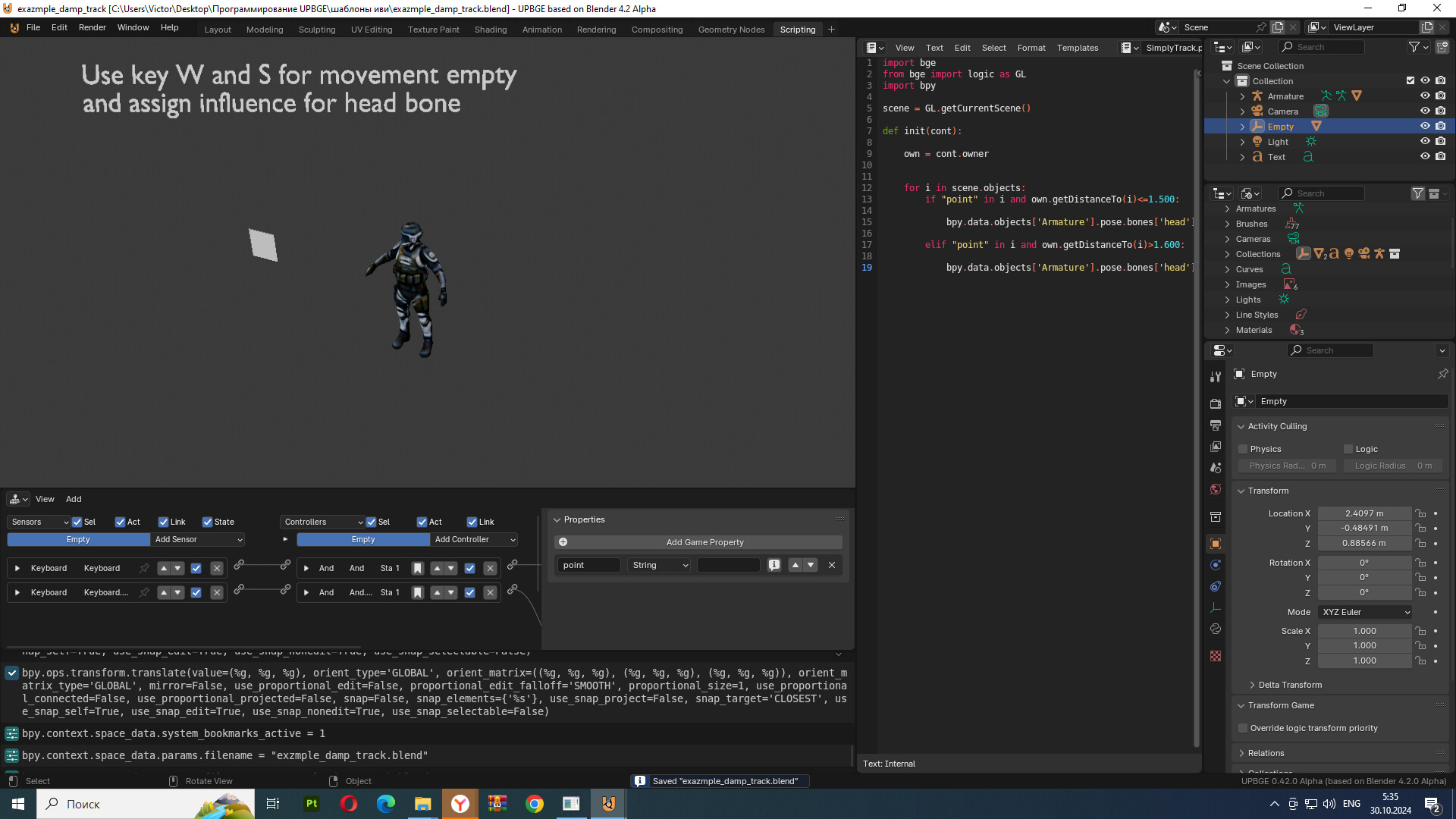Hide the Camera object in viewport
The height and width of the screenshot is (819, 1456).
click(1425, 111)
